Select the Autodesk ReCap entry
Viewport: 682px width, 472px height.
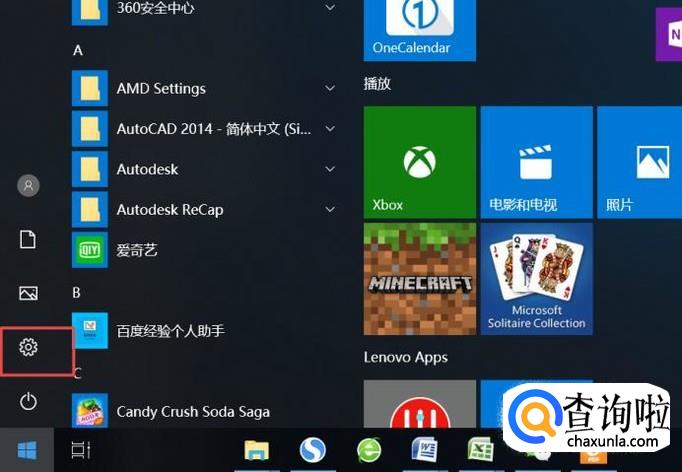204,209
